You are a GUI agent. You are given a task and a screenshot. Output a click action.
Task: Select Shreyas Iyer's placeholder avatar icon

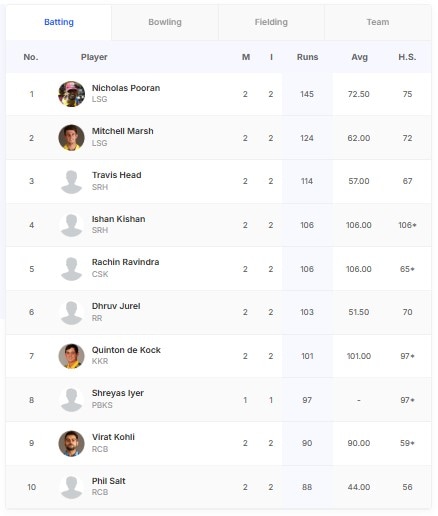[71, 400]
